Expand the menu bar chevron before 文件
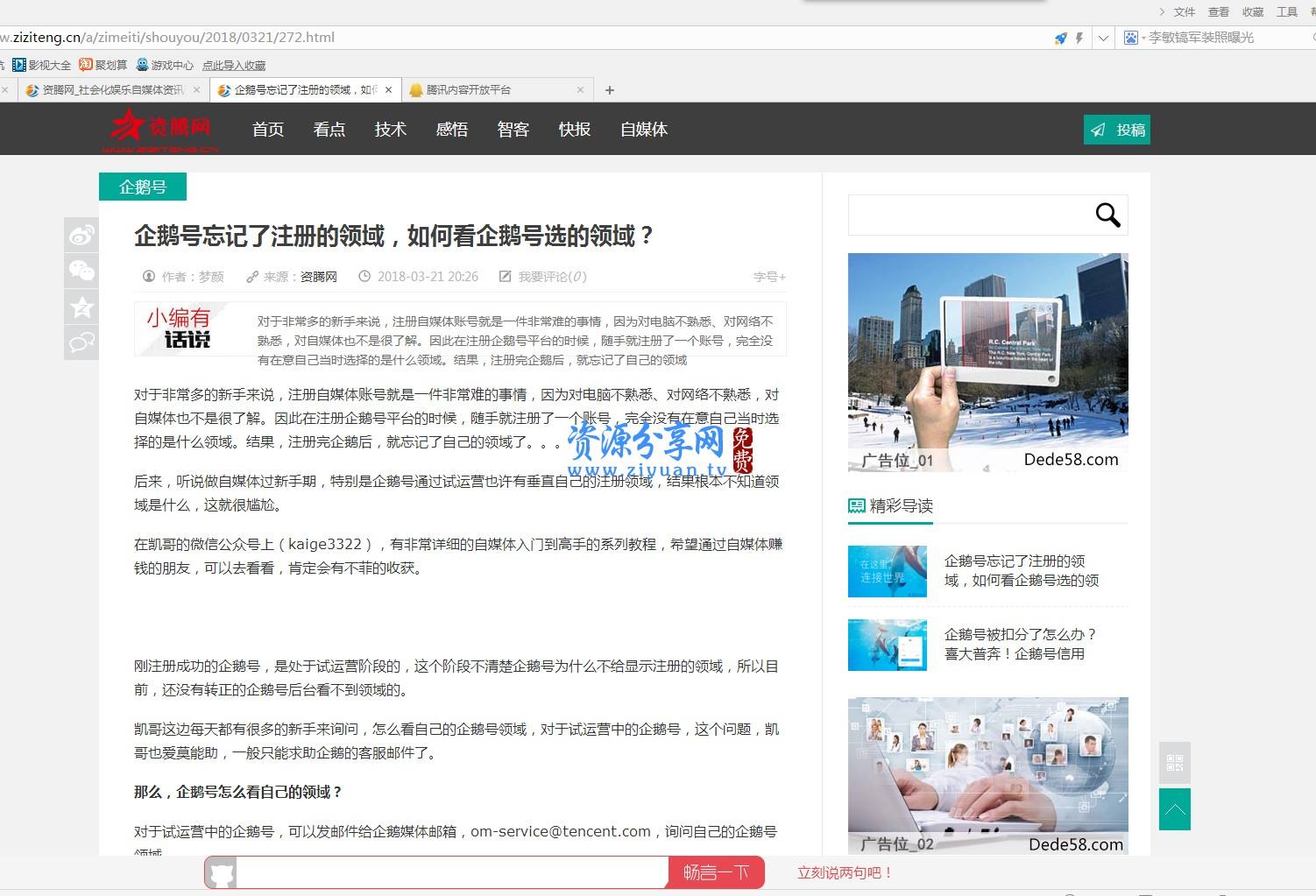The width and height of the screenshot is (1316, 896). (x=1162, y=11)
